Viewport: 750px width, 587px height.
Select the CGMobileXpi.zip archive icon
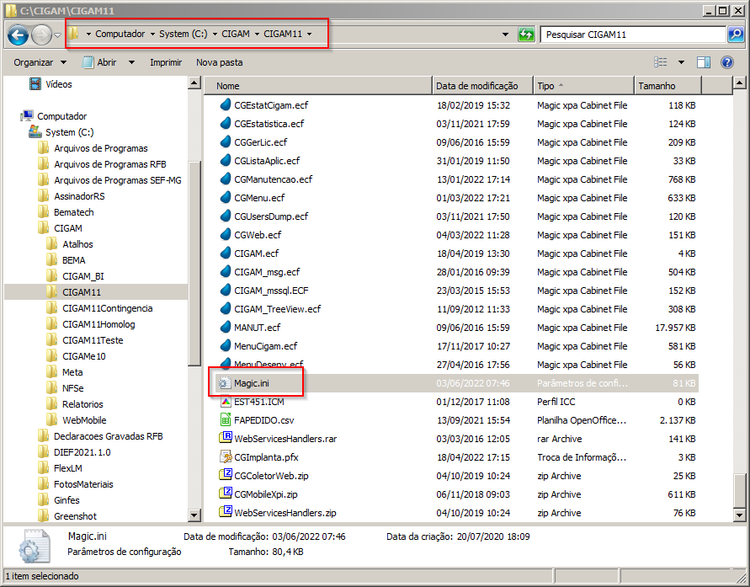pyautogui.click(x=225, y=493)
